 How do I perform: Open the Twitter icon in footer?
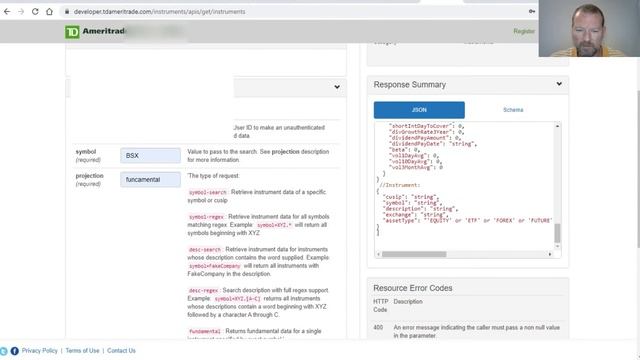coord(3,351)
